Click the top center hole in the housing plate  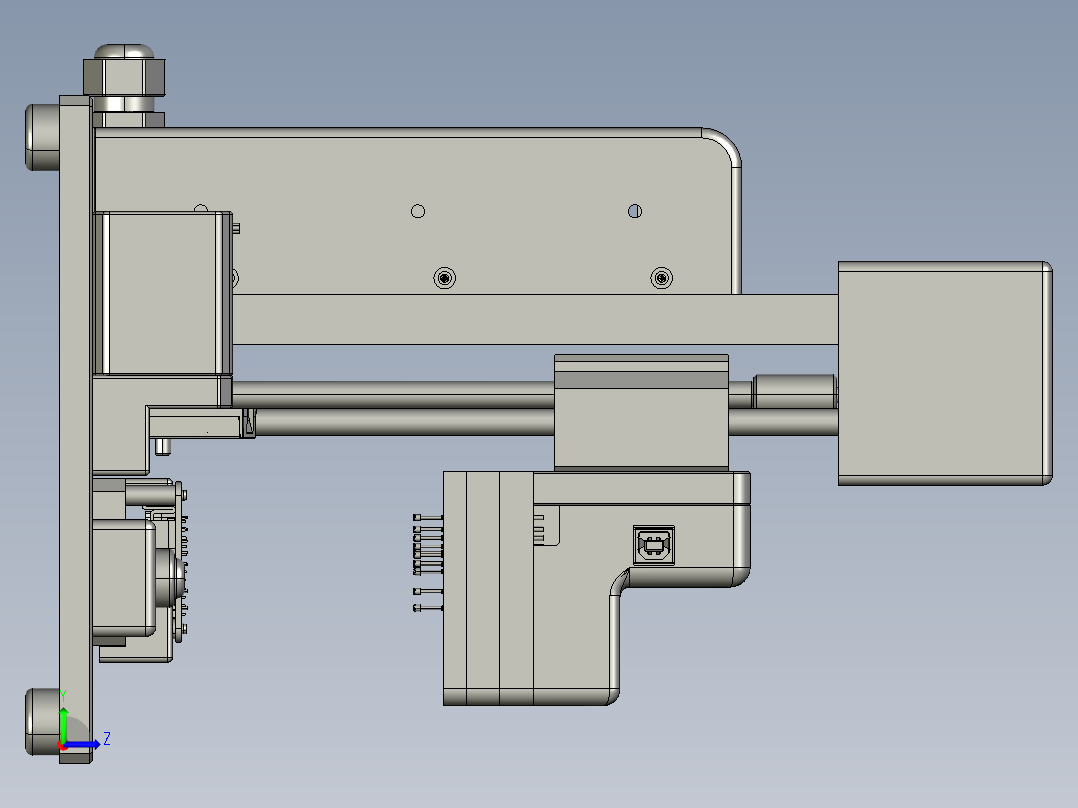[x=418, y=211]
